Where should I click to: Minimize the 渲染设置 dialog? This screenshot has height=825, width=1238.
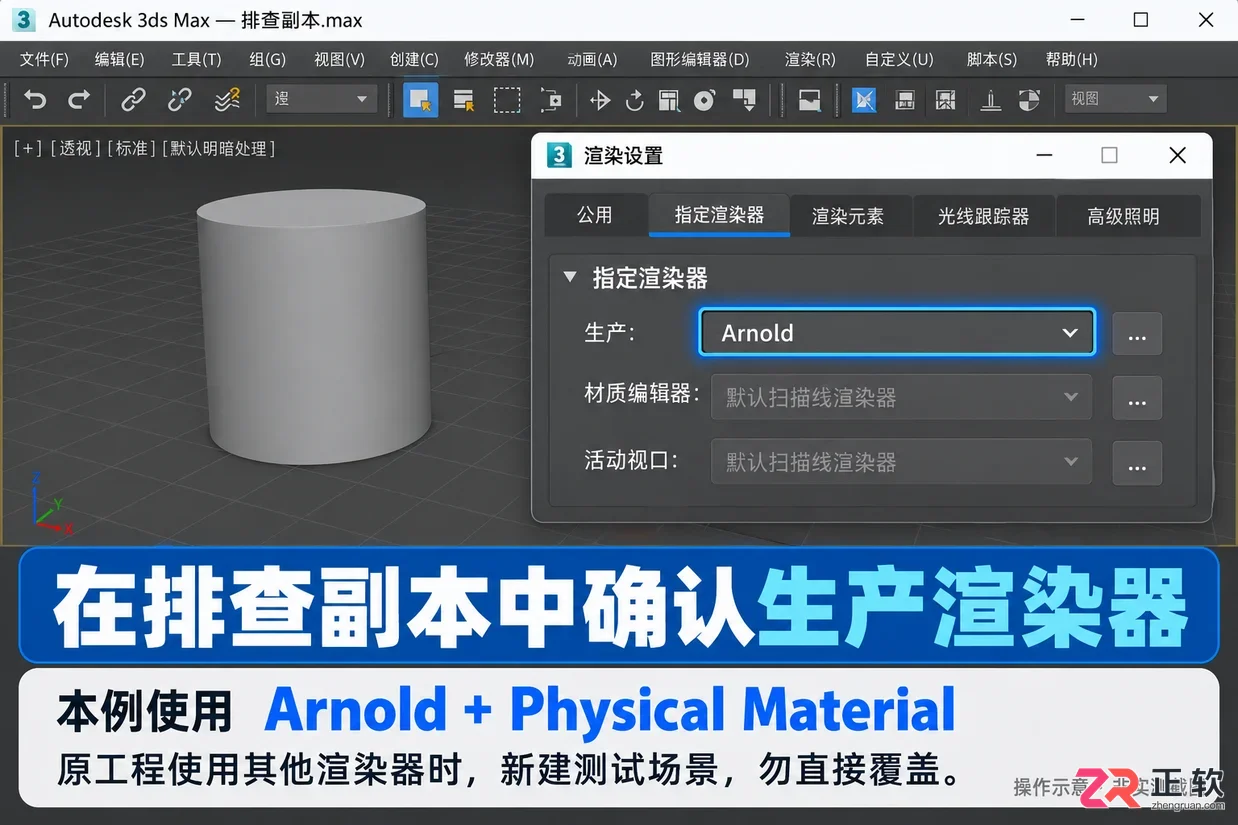(x=1044, y=155)
